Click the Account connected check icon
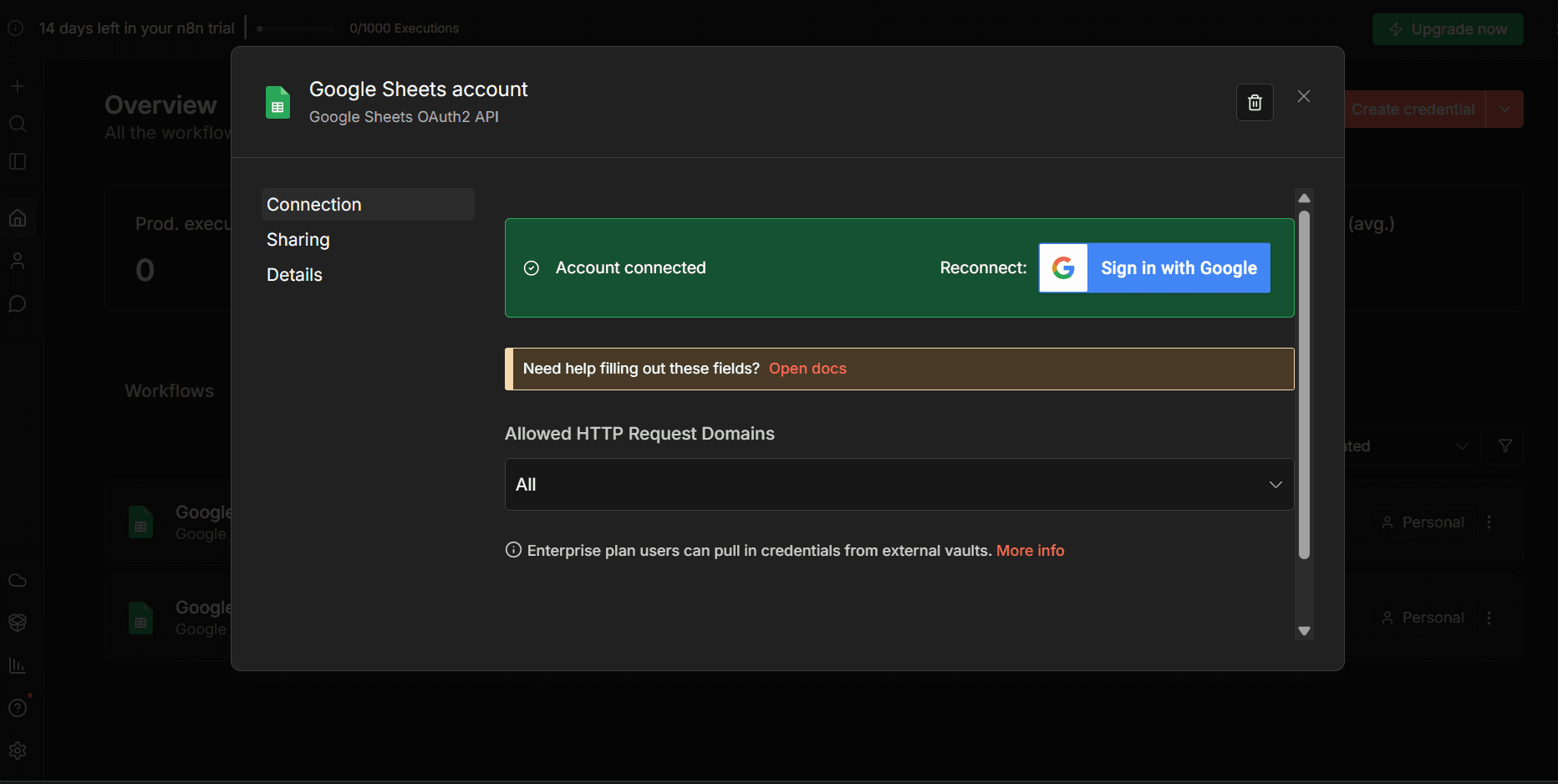1558x784 pixels. click(x=532, y=268)
